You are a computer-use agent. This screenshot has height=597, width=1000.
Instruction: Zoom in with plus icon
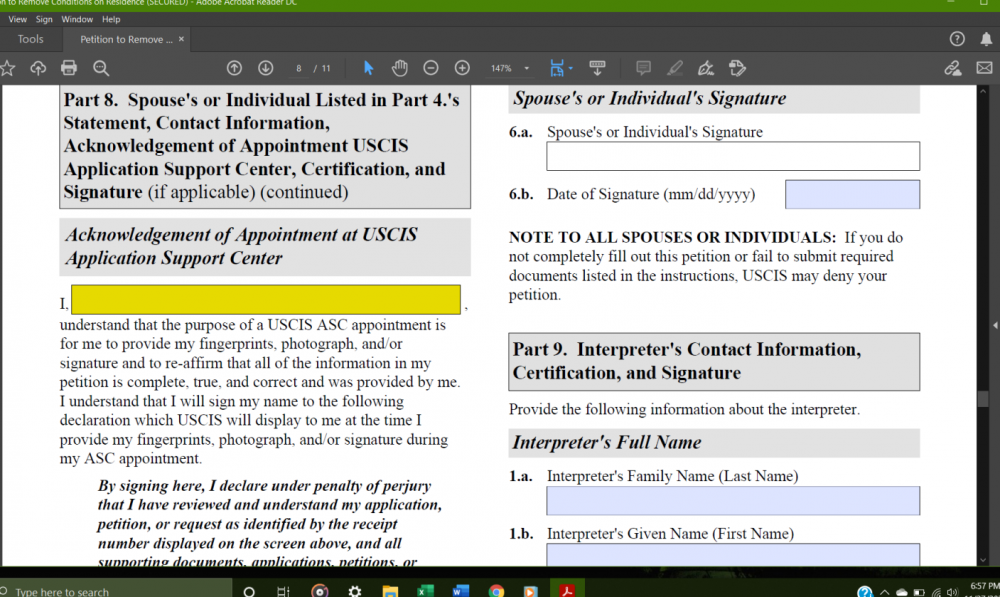(x=462, y=68)
